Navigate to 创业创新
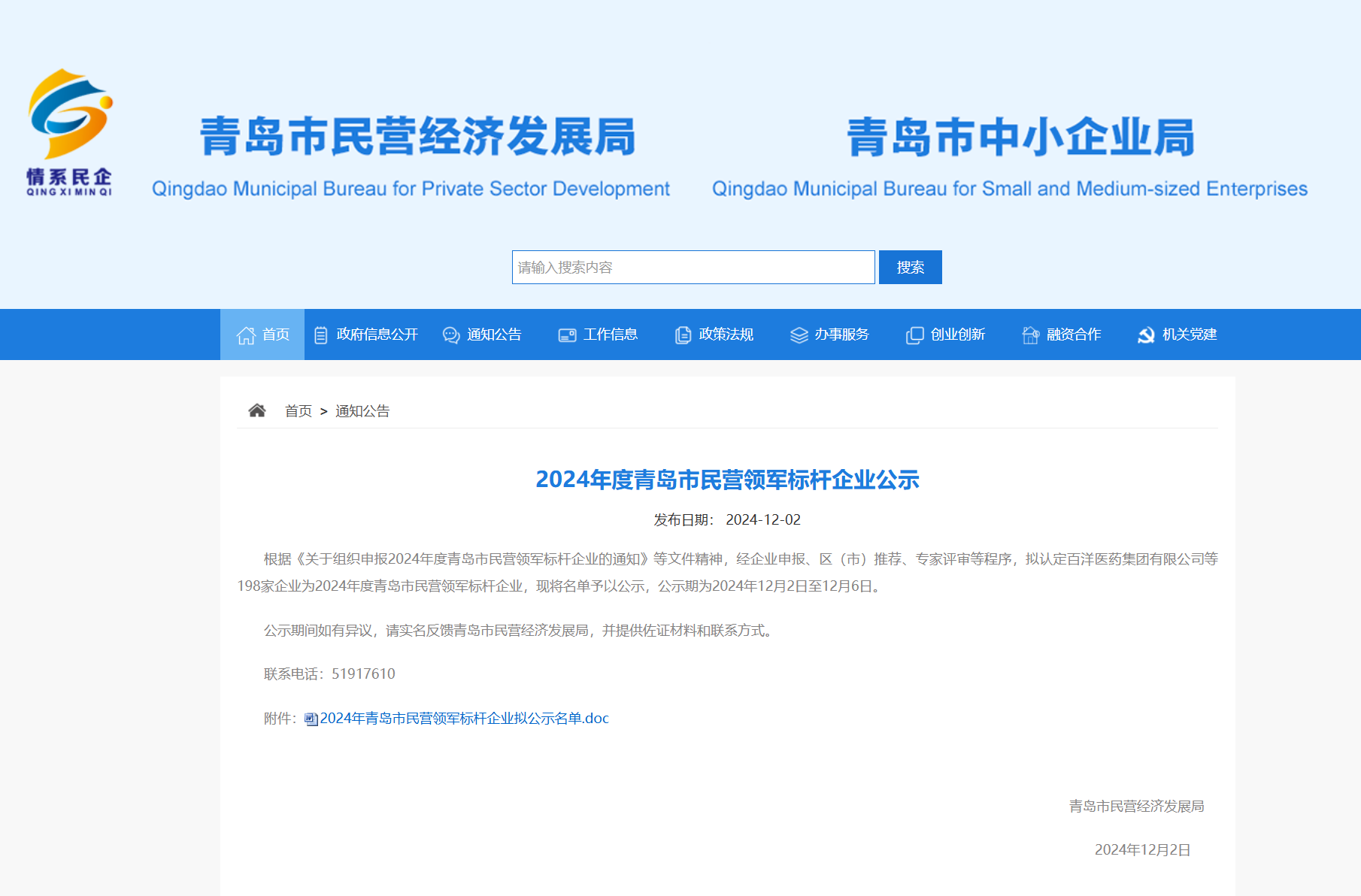The image size is (1361, 896). (958, 334)
